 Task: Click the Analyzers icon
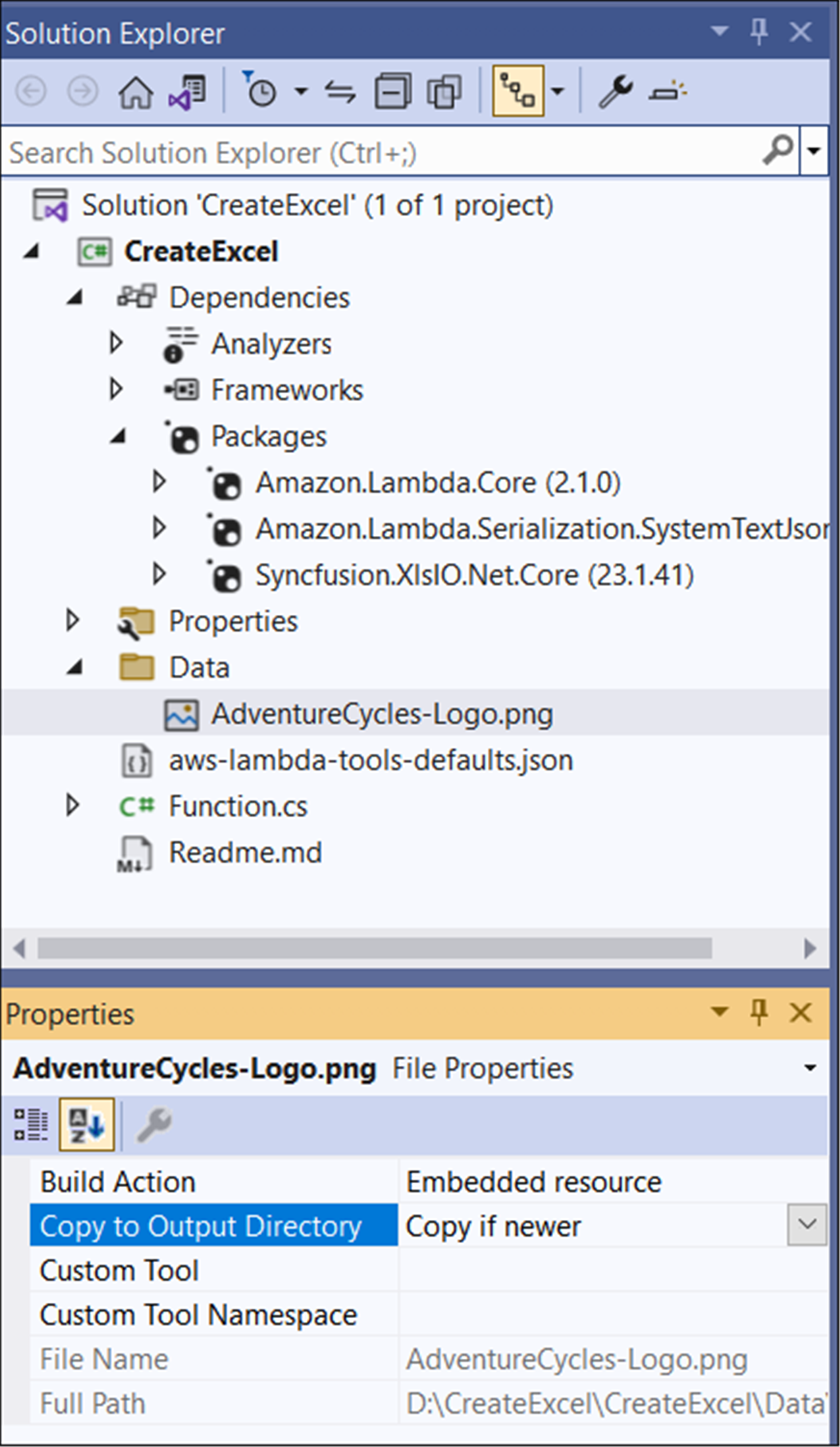tap(181, 344)
